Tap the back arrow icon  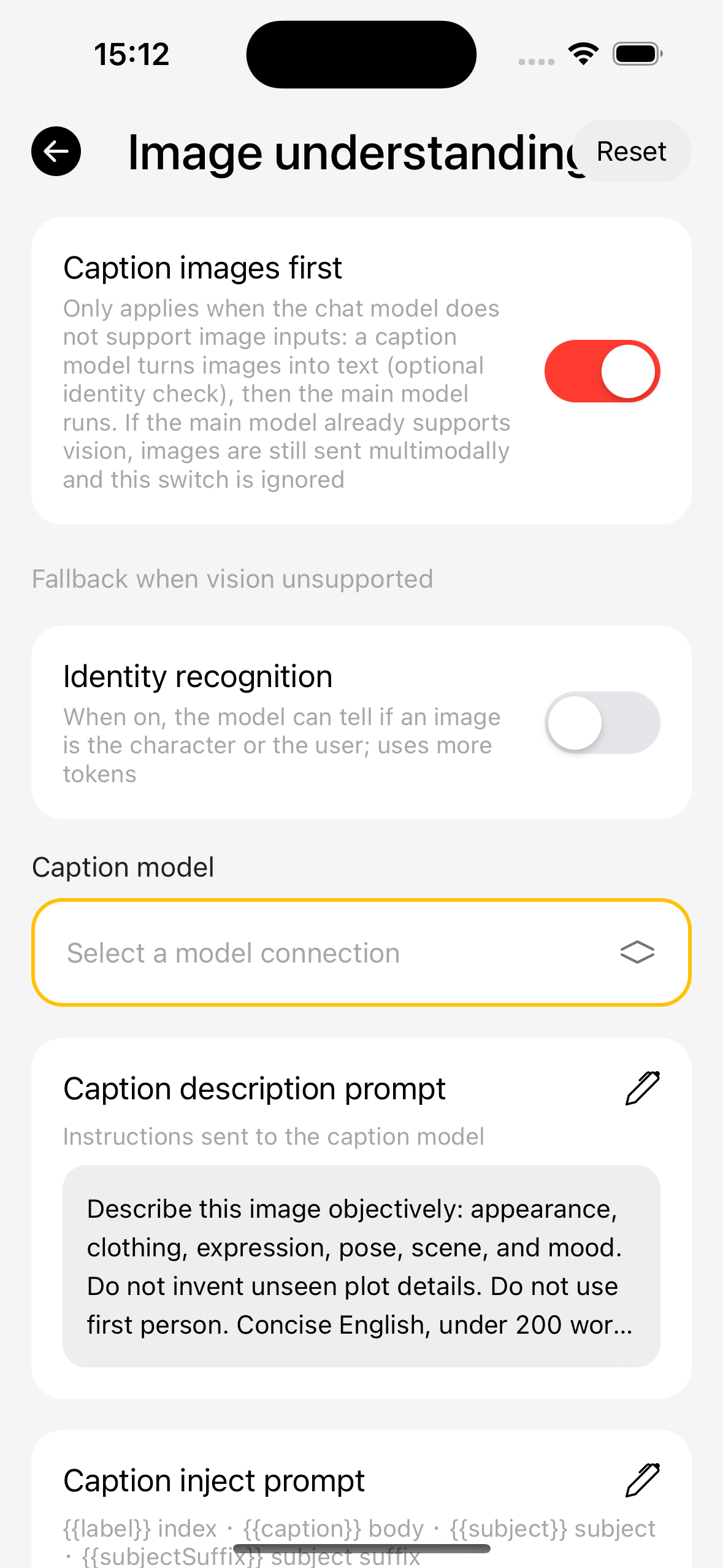tap(56, 152)
